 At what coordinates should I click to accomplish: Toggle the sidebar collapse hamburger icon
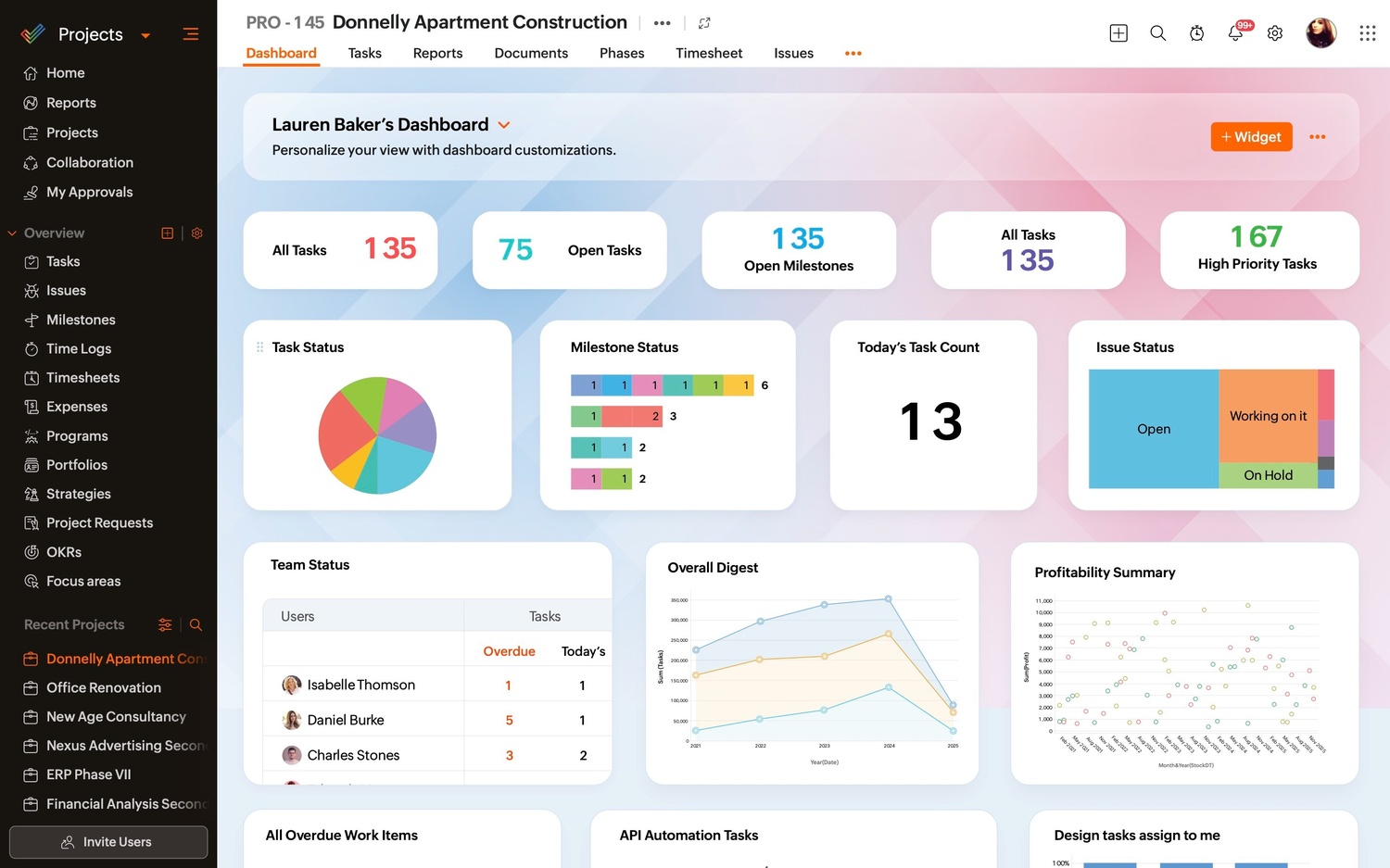tap(191, 34)
